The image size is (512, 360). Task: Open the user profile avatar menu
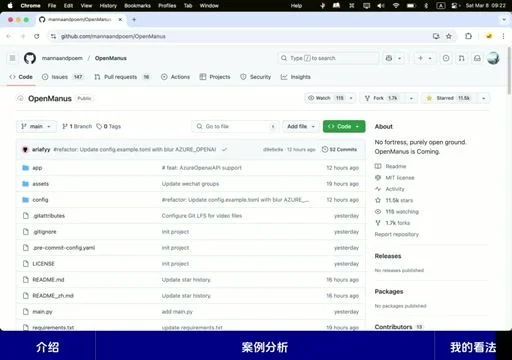[493, 58]
